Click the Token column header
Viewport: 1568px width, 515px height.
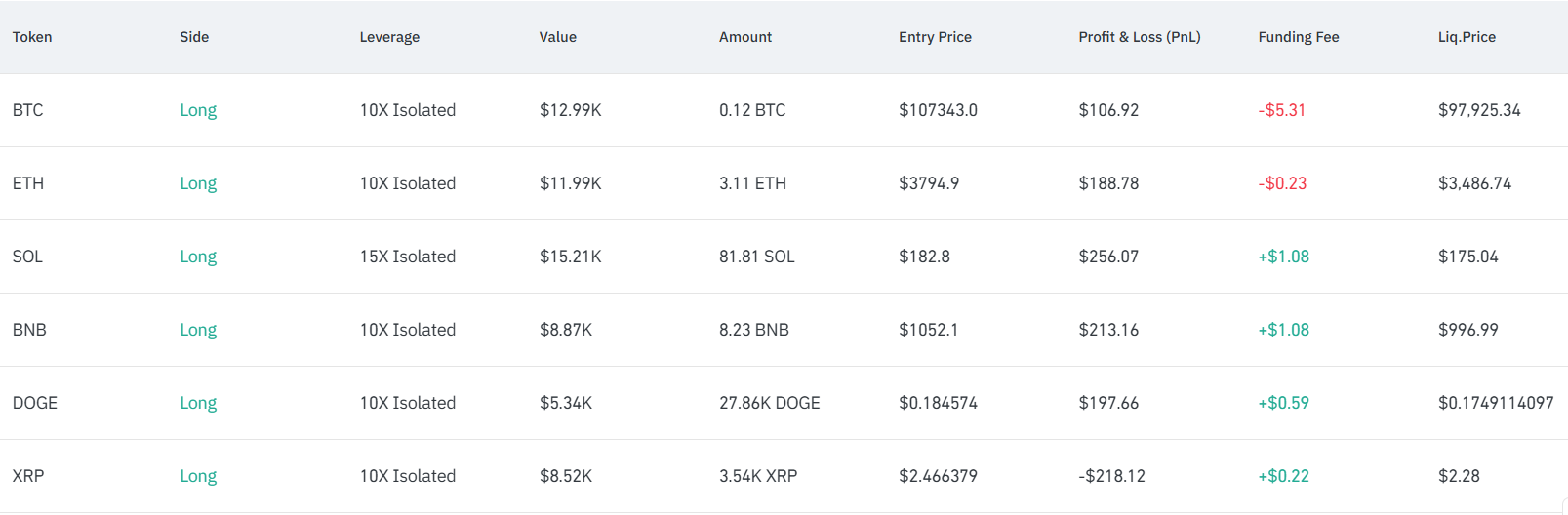click(x=32, y=37)
